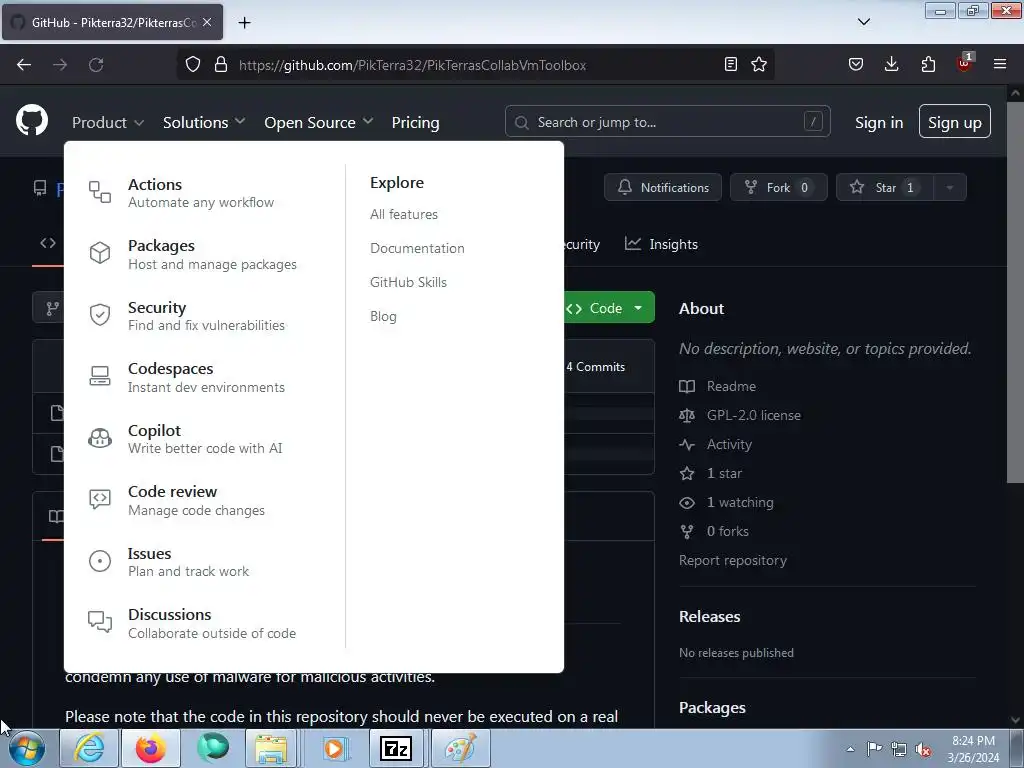Image resolution: width=1024 pixels, height=768 pixels.
Task: Click the Packages cube icon
Action: [x=100, y=253]
